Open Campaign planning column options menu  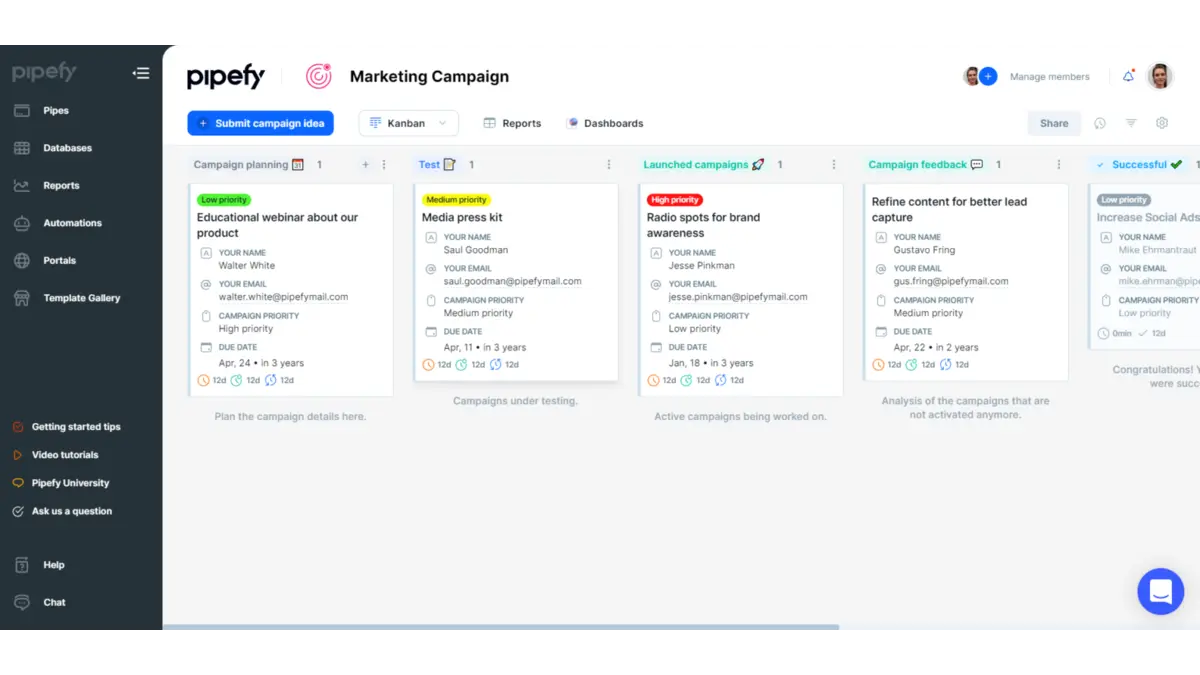click(384, 165)
